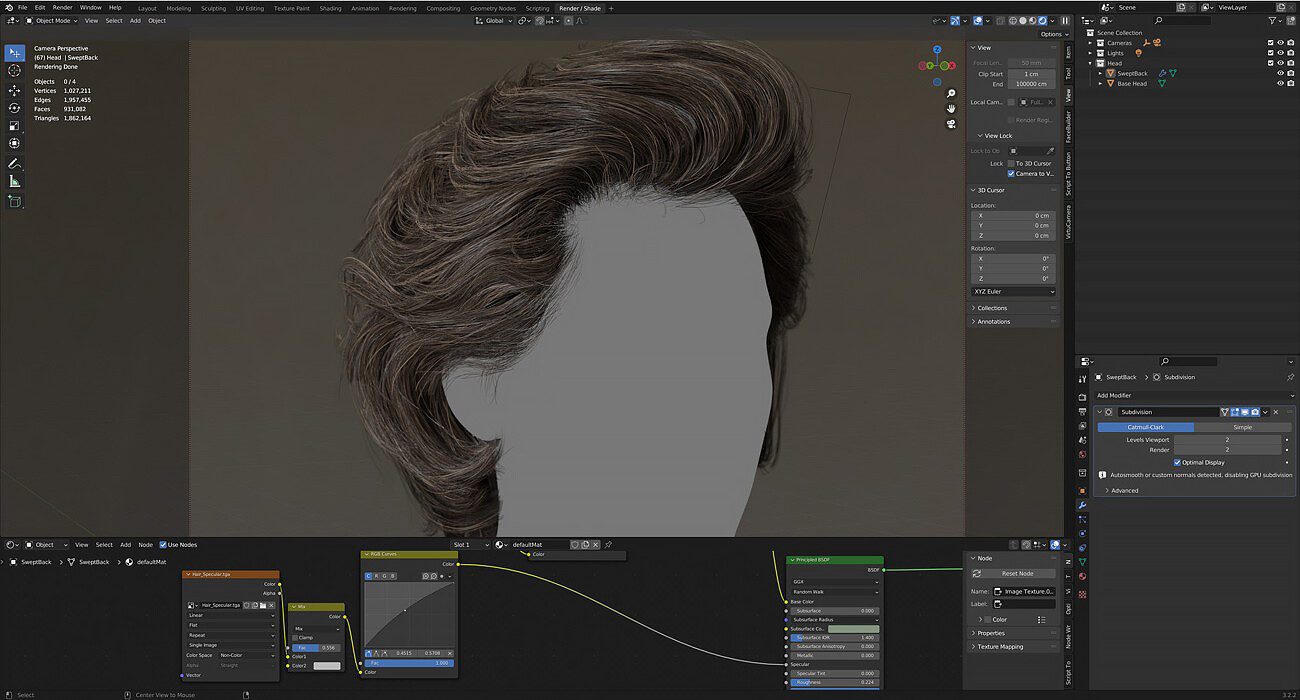Select the Select Box tool
Viewport: 1300px width, 700px height.
click(x=14, y=52)
